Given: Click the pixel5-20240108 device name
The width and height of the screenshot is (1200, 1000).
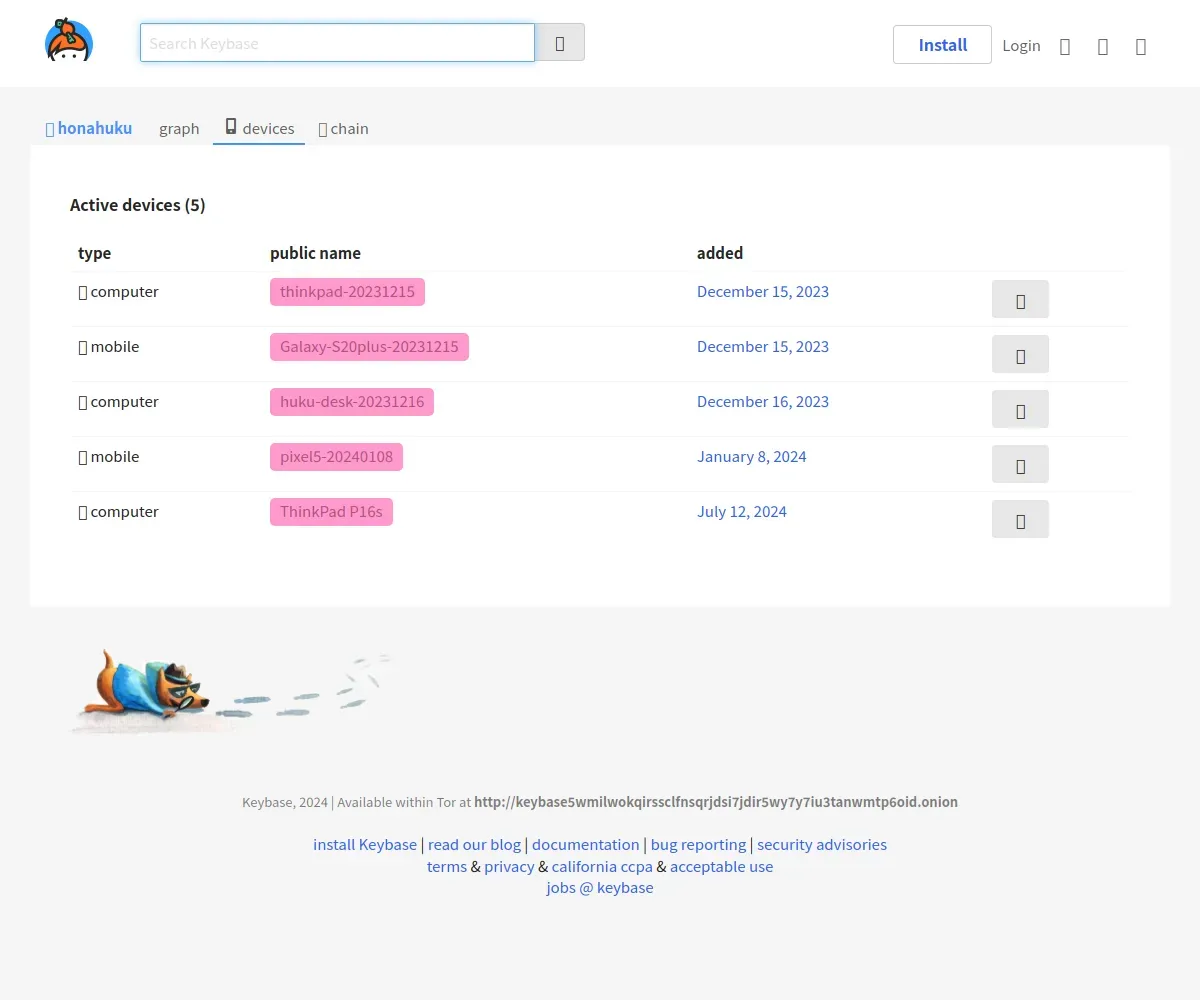Looking at the screenshot, I should [x=336, y=457].
